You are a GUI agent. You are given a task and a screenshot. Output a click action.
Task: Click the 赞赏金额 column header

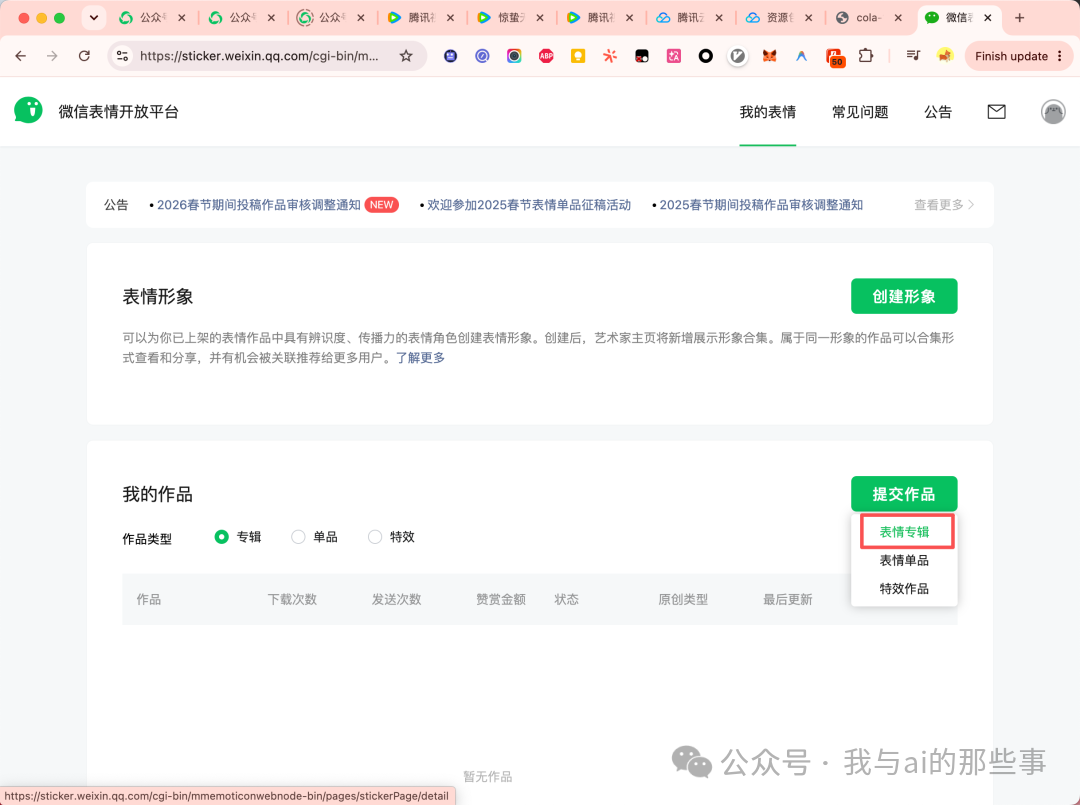point(501,599)
